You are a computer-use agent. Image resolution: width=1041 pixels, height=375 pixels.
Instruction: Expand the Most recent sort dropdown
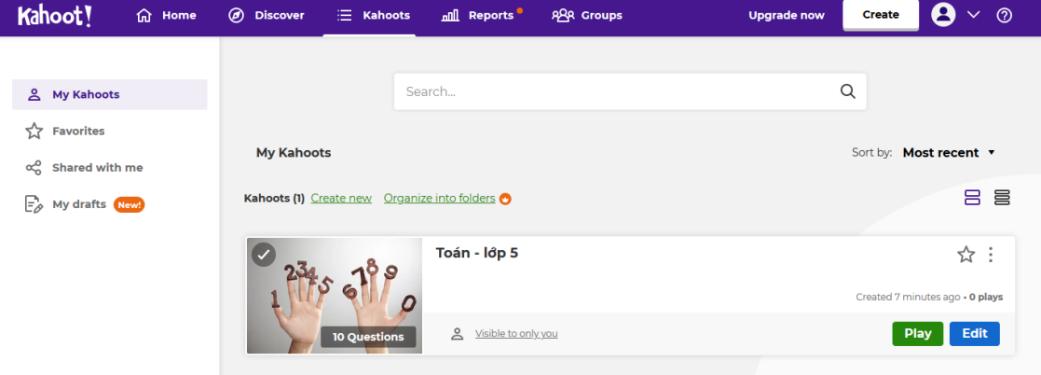click(x=949, y=153)
